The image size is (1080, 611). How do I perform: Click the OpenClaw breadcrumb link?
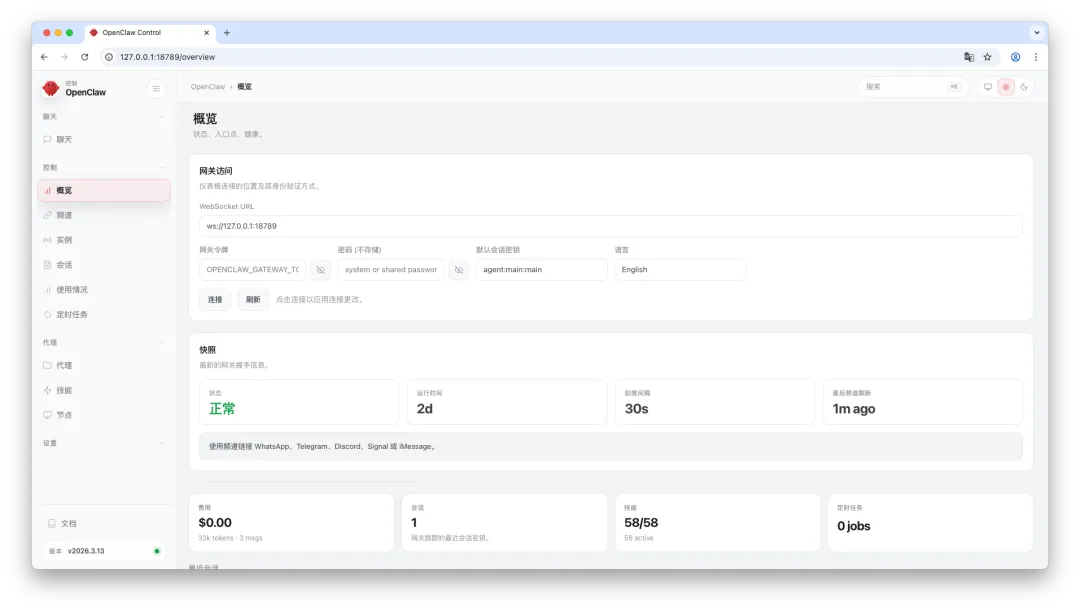coord(207,87)
